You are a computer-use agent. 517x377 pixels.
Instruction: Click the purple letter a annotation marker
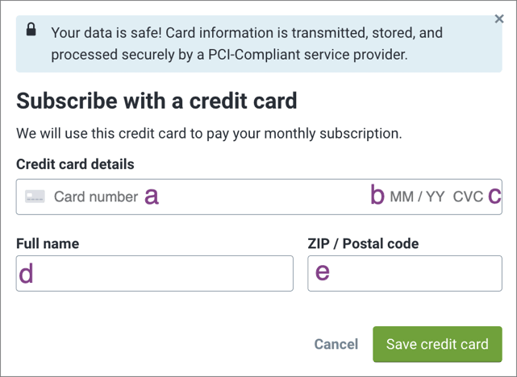point(152,197)
